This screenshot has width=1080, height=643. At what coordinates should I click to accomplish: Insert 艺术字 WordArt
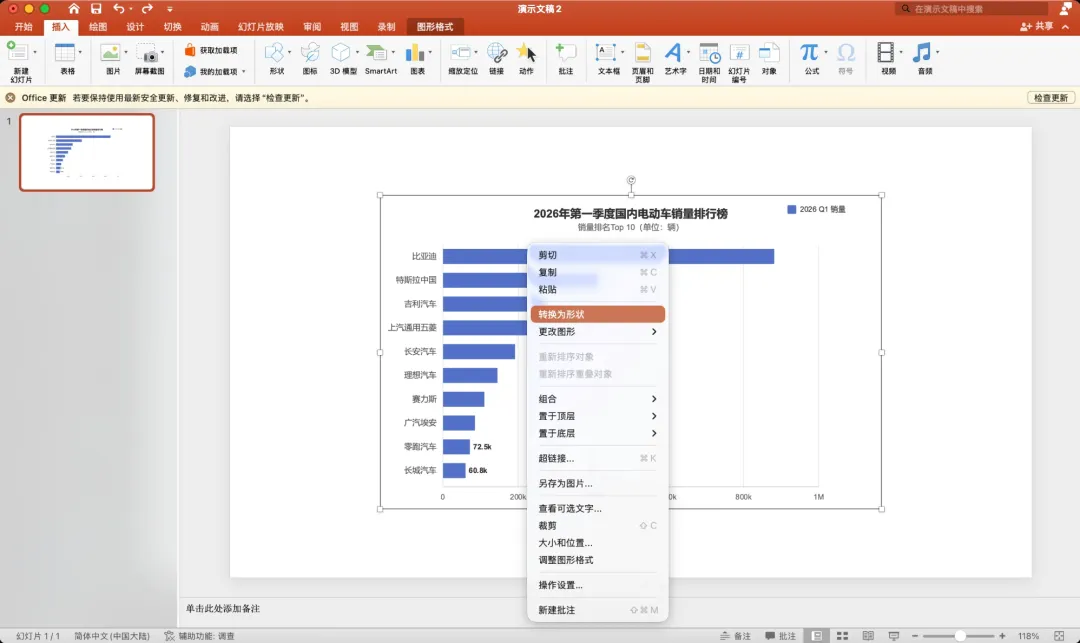pos(674,59)
